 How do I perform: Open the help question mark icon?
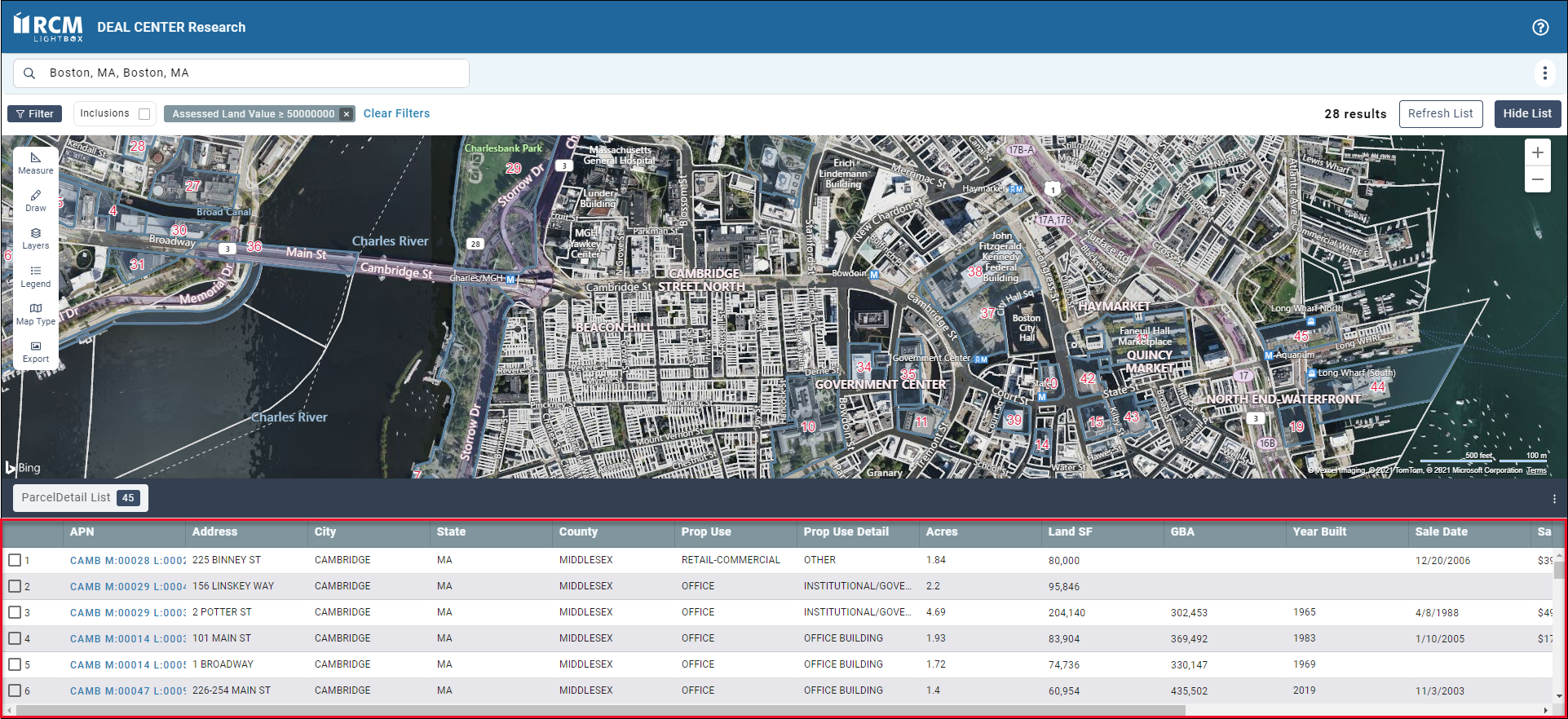1540,27
